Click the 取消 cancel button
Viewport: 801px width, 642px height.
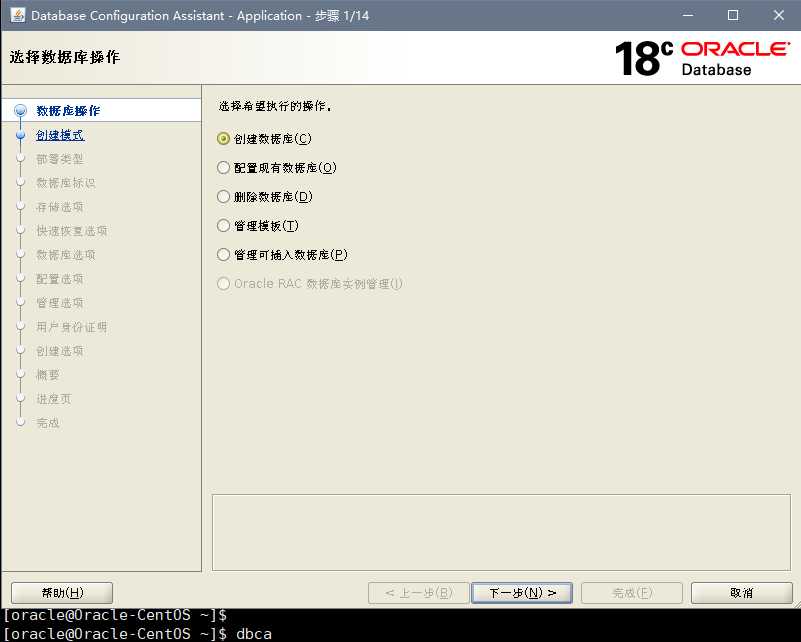(741, 593)
